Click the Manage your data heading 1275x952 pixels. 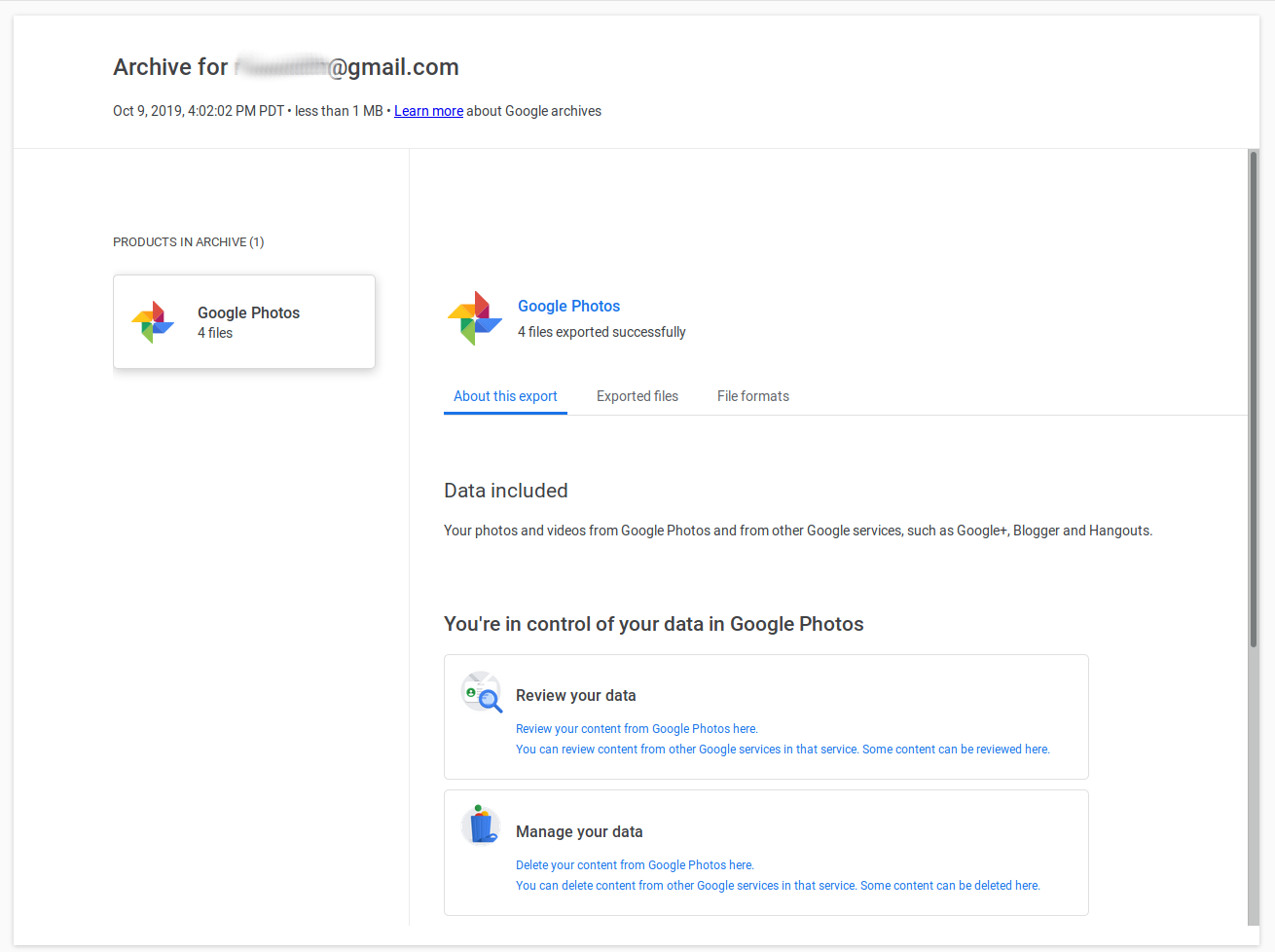click(579, 831)
